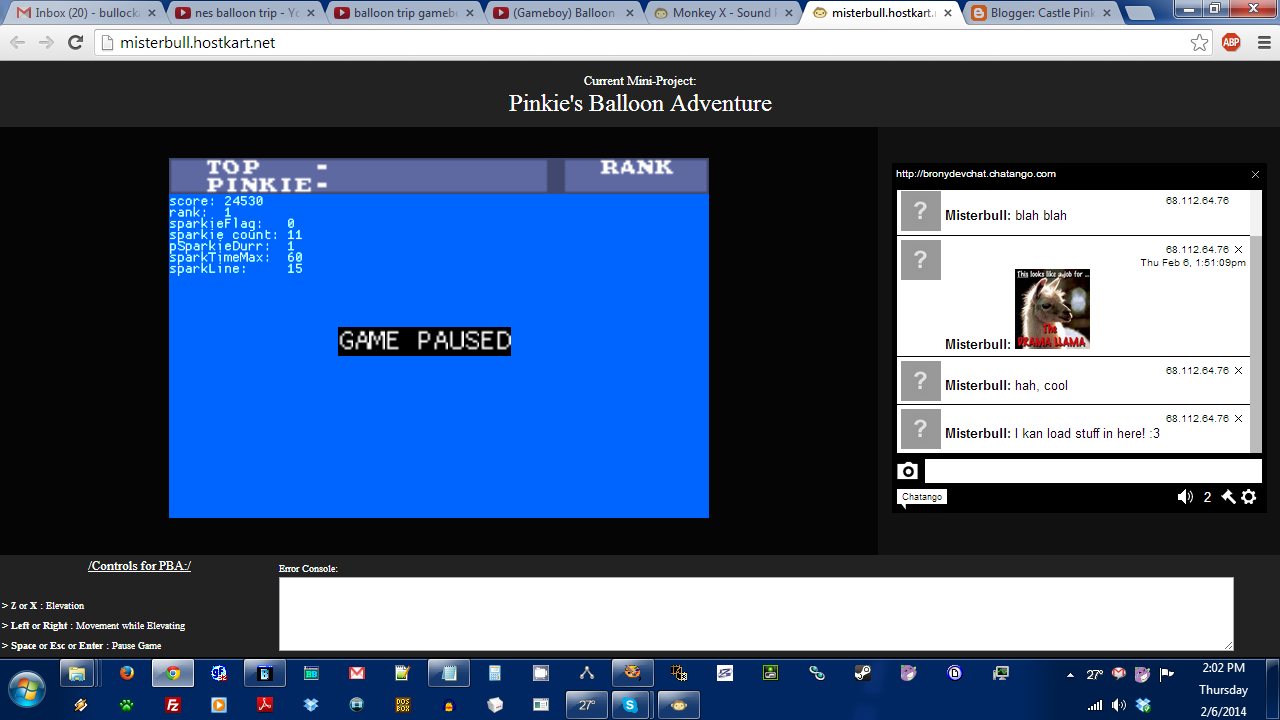
Task: Click the Chatango logo label
Action: [x=921, y=497]
